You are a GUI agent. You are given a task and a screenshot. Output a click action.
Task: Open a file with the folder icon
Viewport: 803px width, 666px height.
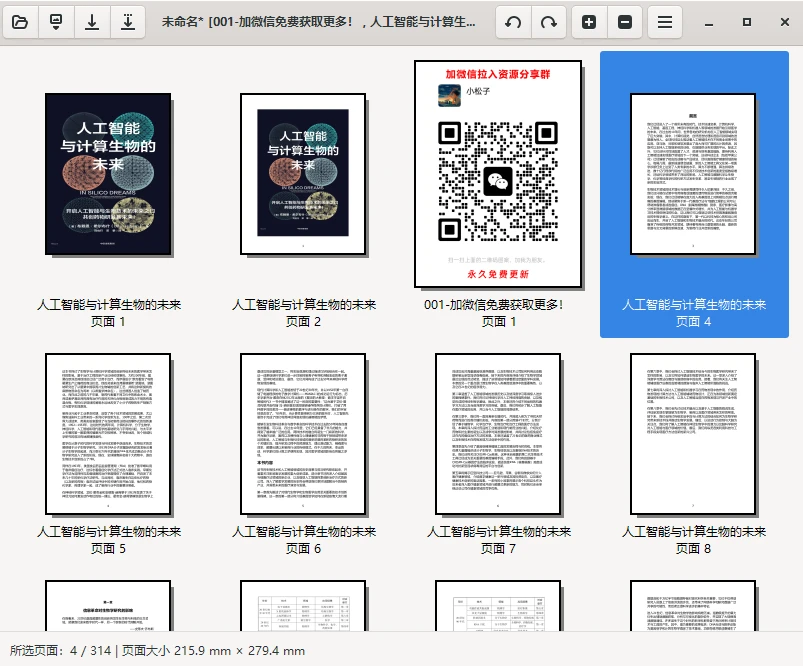pyautogui.click(x=20, y=22)
